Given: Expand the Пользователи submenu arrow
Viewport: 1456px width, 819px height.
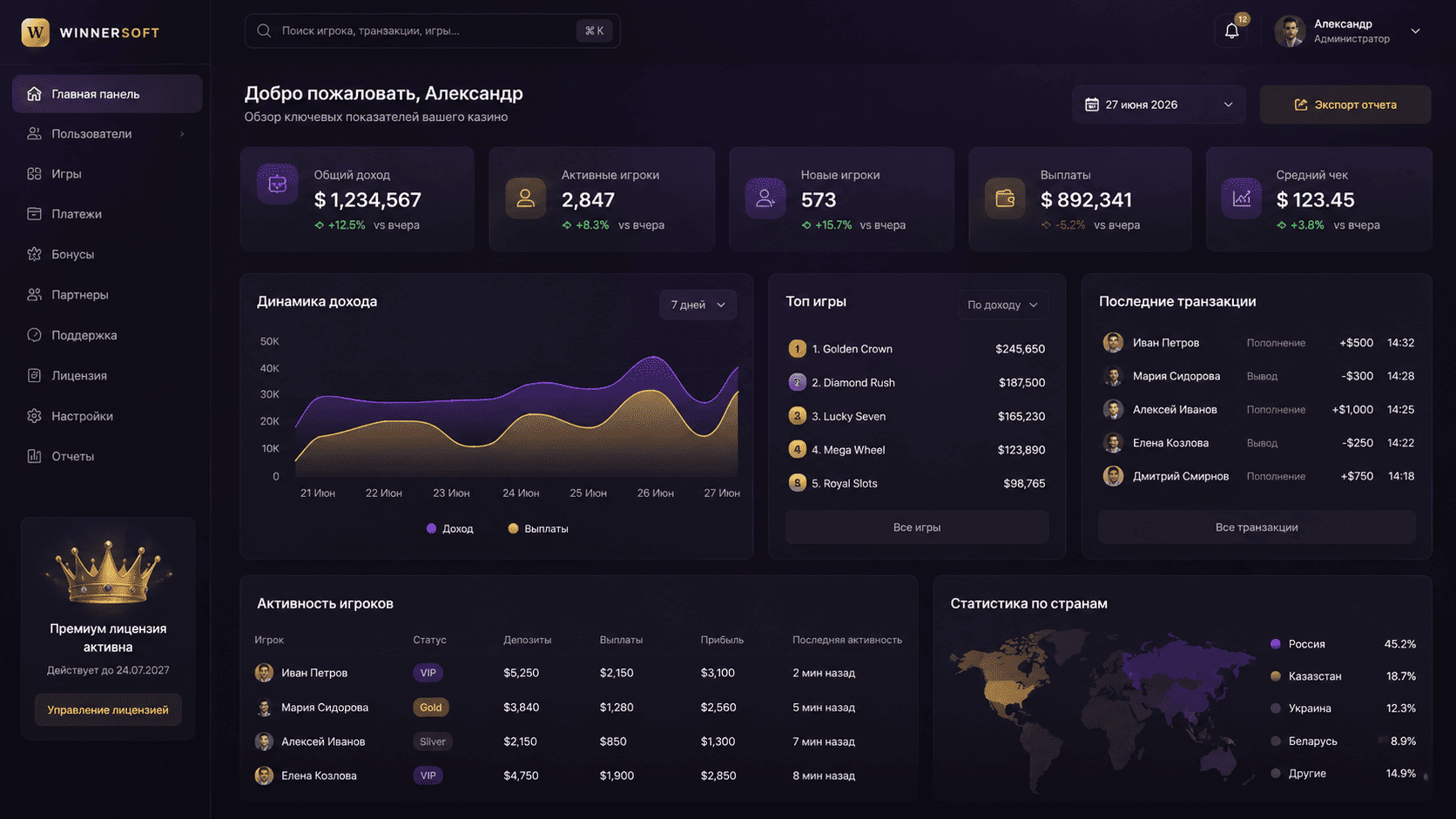Looking at the screenshot, I should [182, 134].
